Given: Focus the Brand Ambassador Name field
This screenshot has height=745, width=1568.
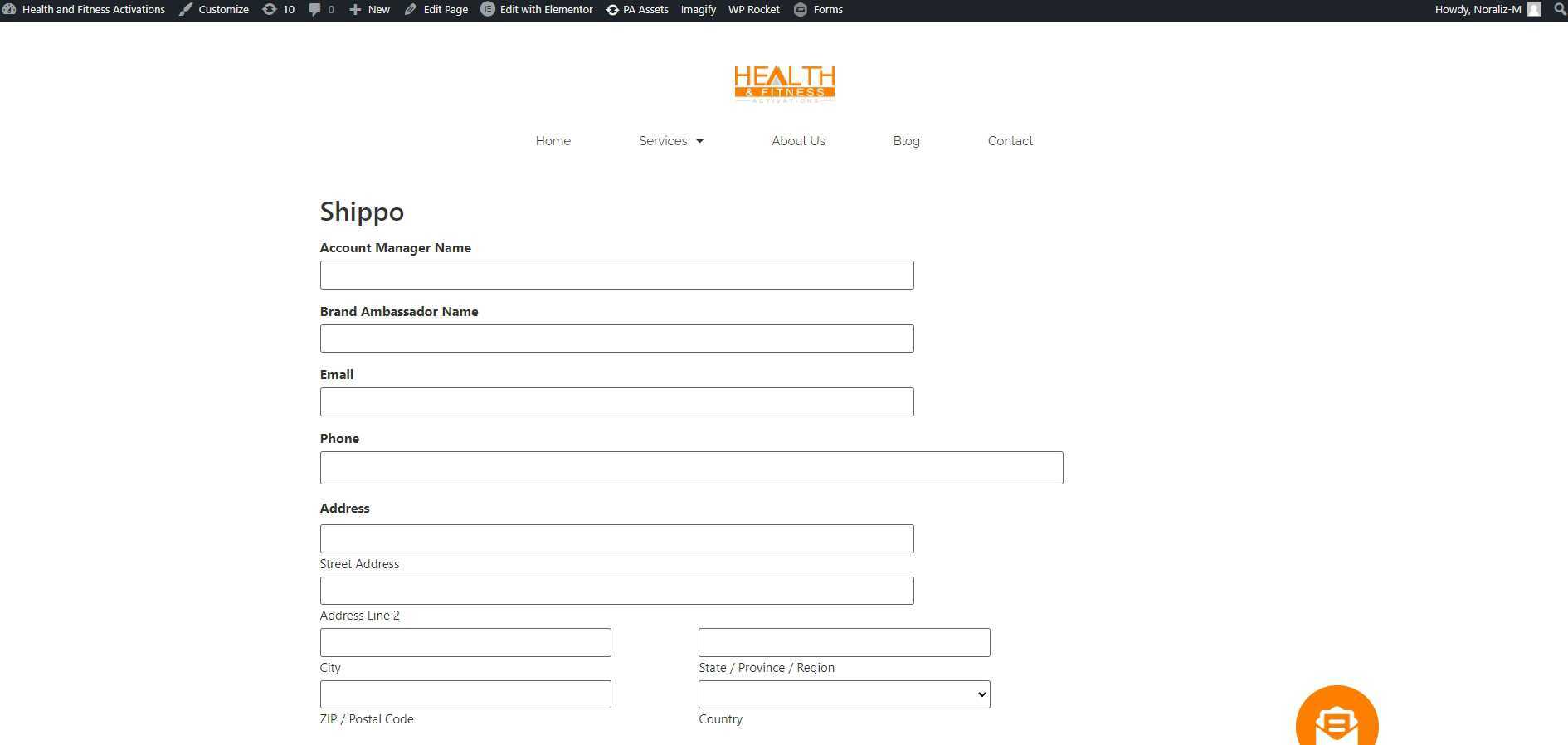Looking at the screenshot, I should (617, 338).
